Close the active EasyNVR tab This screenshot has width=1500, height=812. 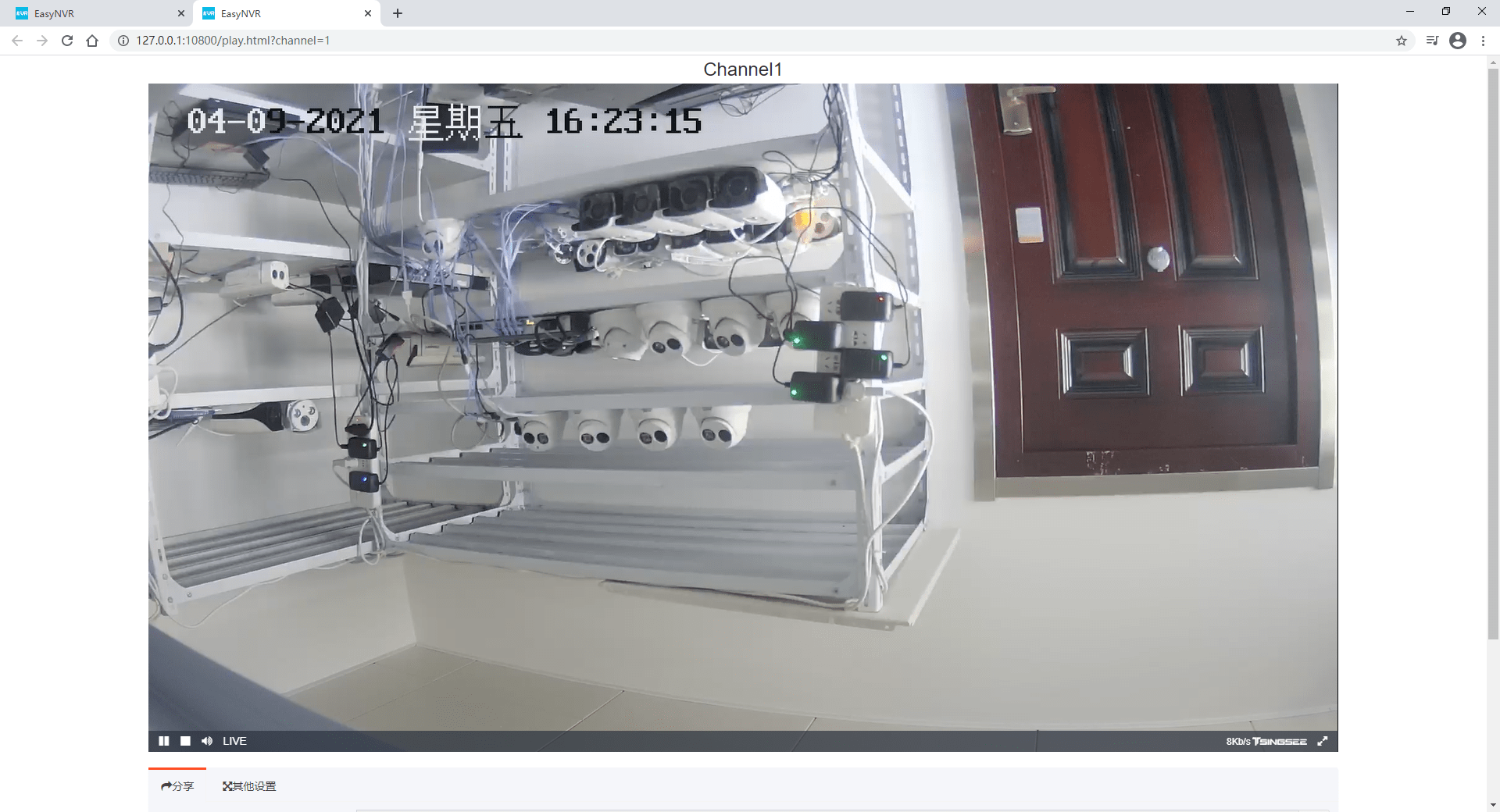tap(368, 13)
